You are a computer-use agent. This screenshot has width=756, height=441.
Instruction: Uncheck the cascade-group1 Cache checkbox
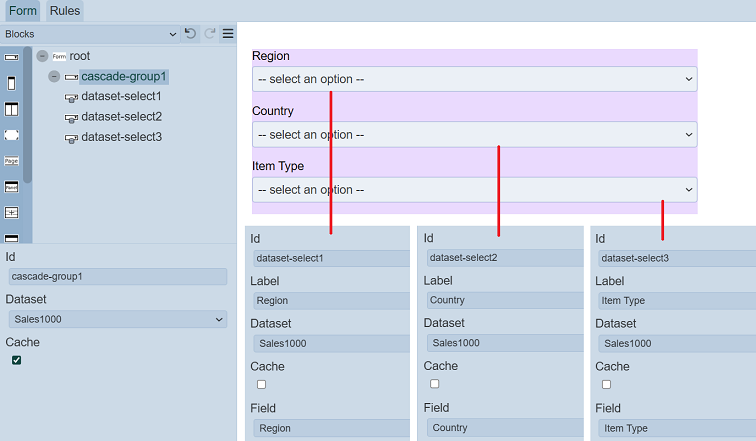pyautogui.click(x=16, y=360)
